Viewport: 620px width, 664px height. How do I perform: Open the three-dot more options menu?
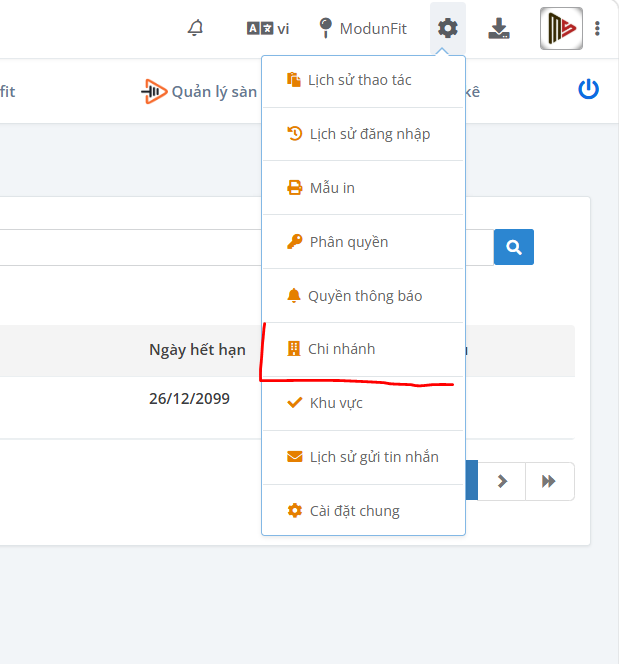[x=597, y=28]
